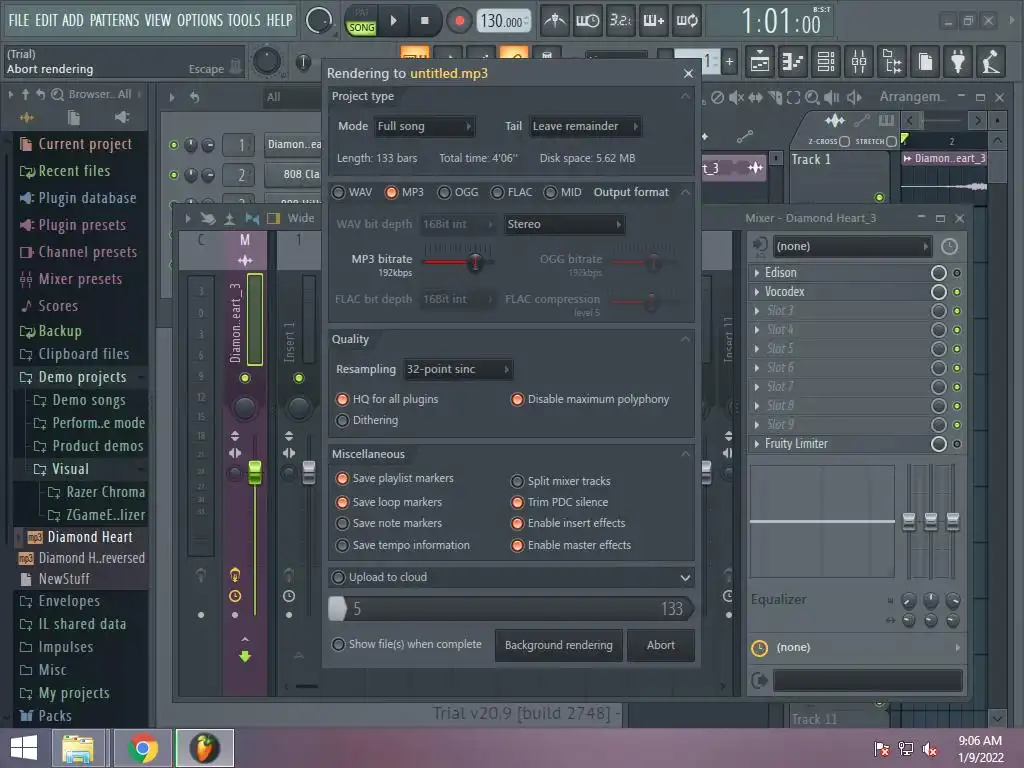Click the metronome icon
This screenshot has width=1024, height=768.
555,21
